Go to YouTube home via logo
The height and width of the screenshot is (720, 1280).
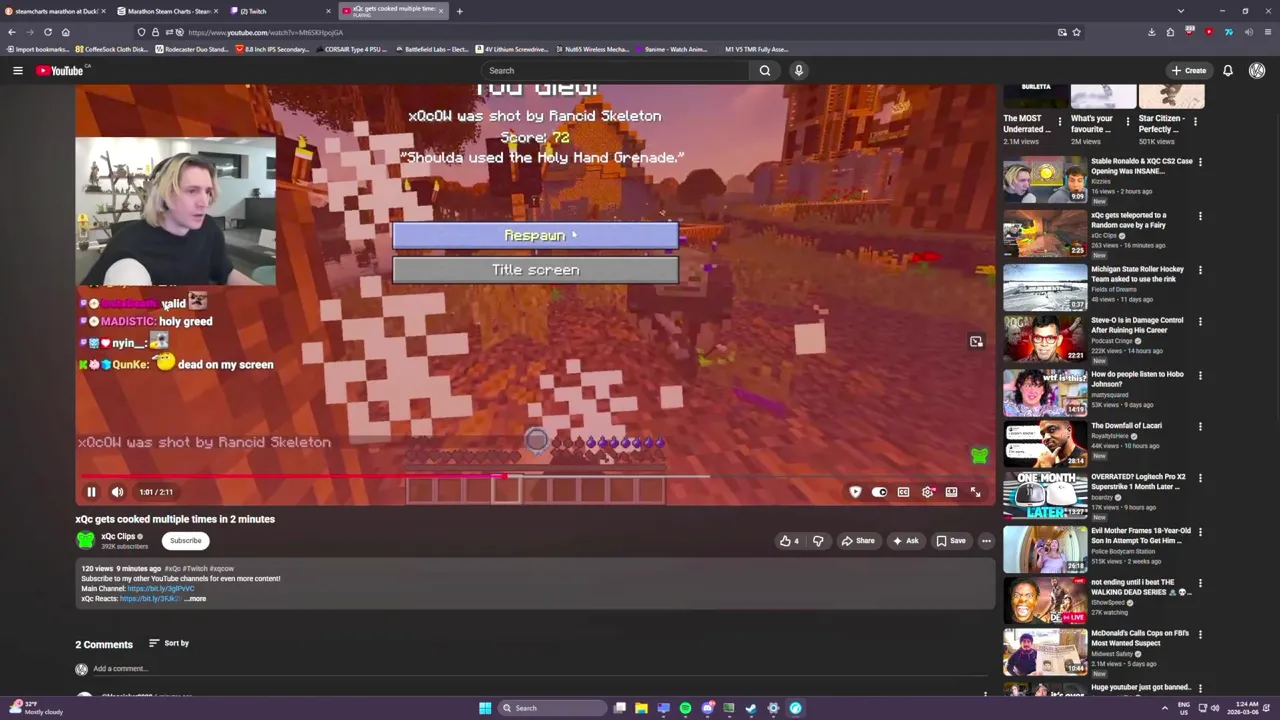click(x=62, y=70)
